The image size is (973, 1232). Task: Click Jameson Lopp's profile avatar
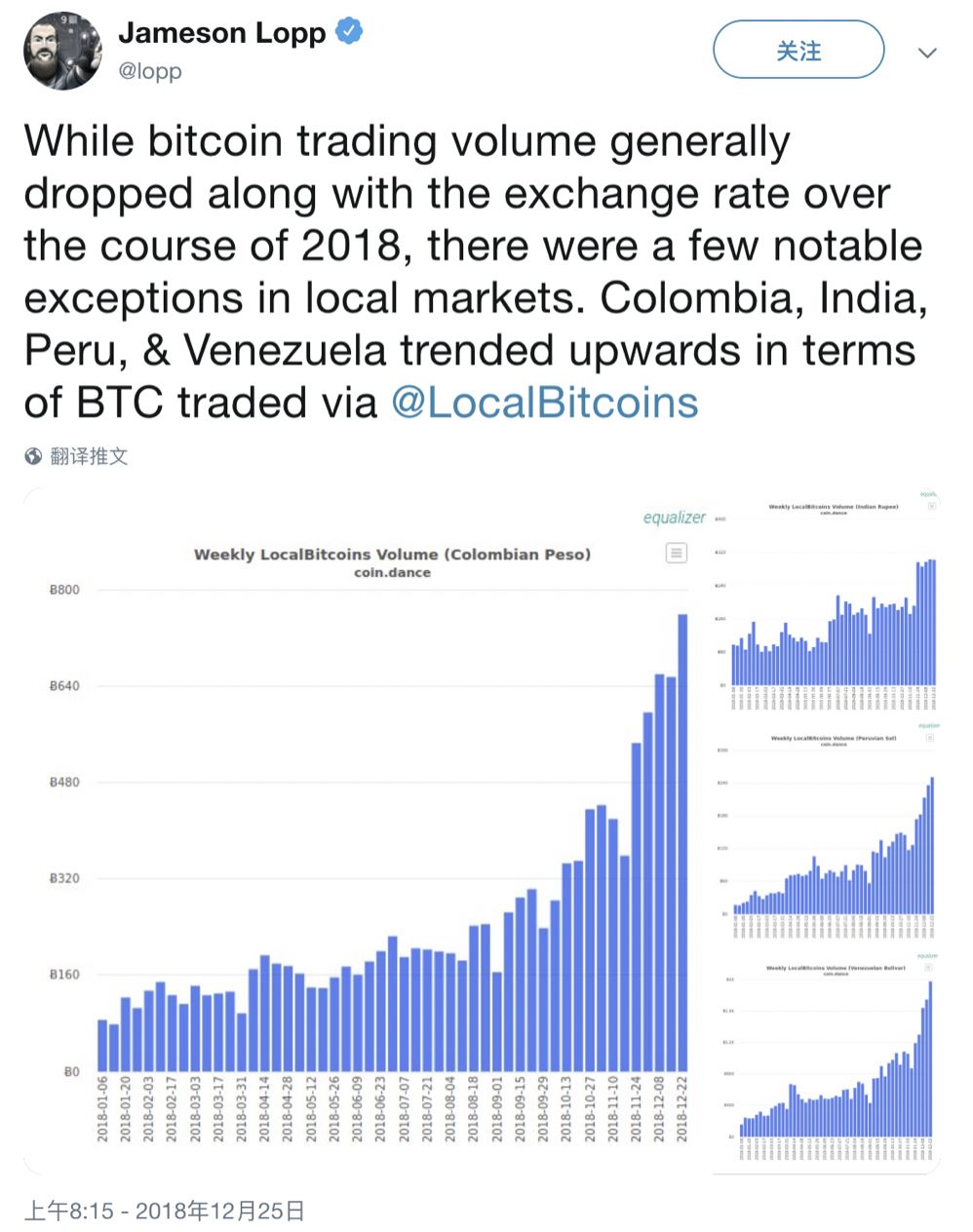pos(62,52)
